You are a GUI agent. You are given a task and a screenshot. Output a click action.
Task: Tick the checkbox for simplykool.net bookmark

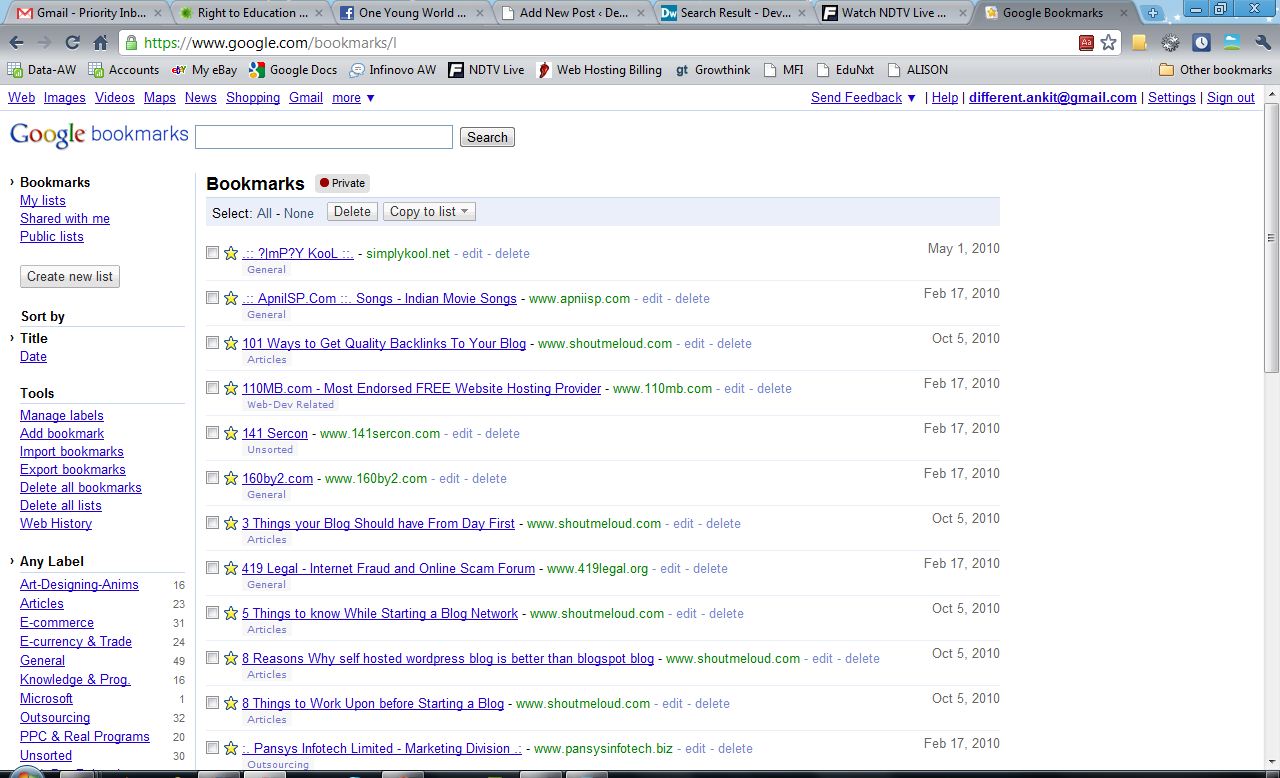[212, 253]
